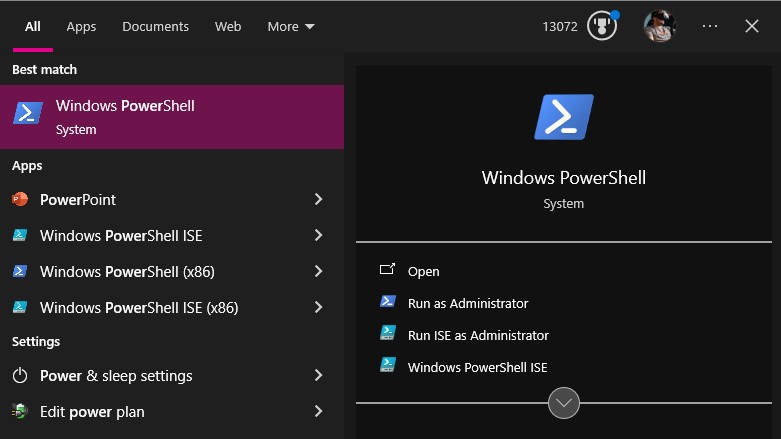781x439 pixels.
Task: Click the PowerPoint app icon
Action: (x=20, y=200)
